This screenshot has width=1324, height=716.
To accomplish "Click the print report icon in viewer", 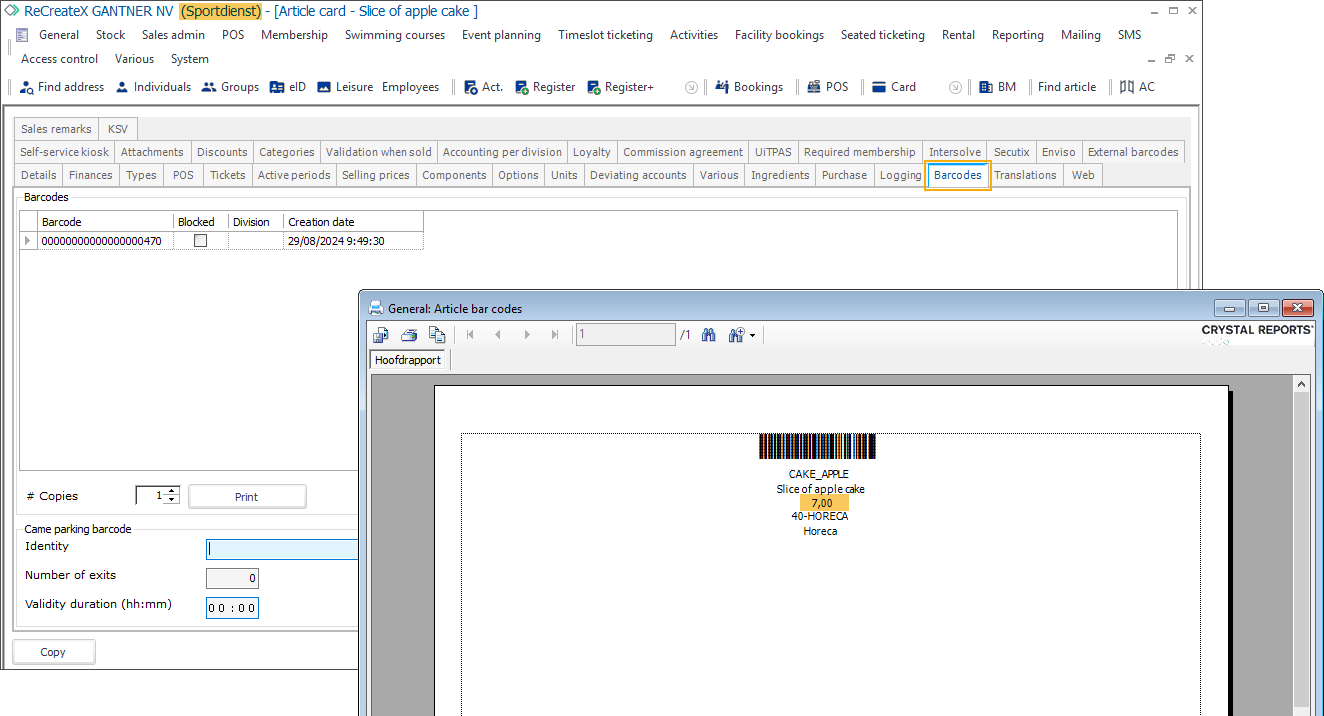I will [x=409, y=335].
